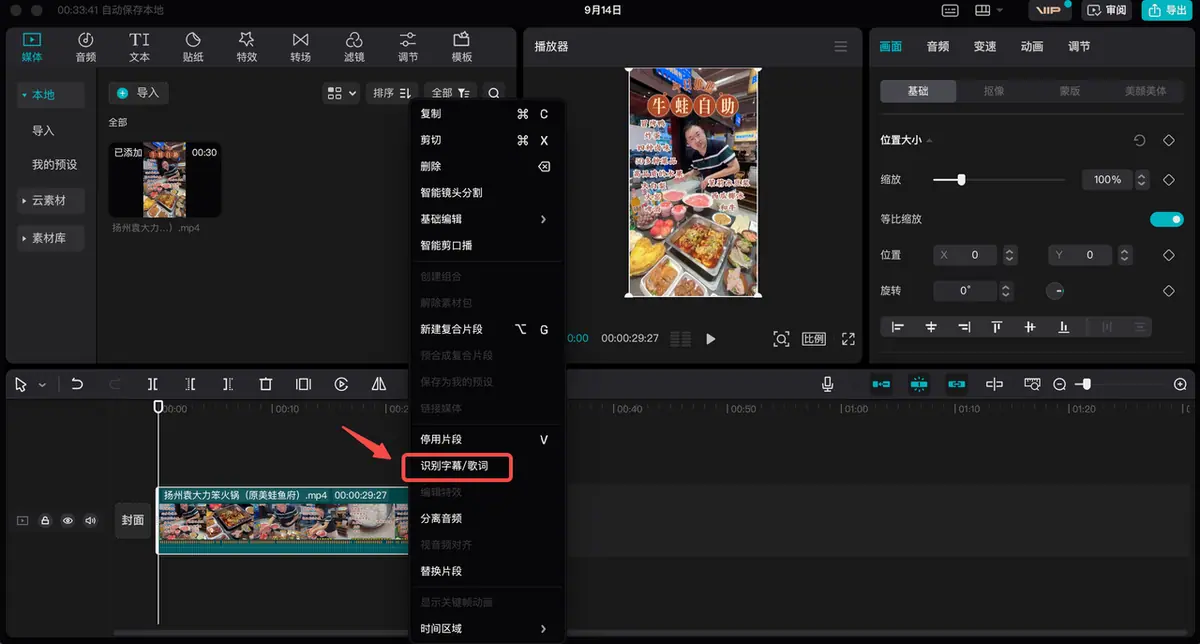Click the timeline zoom slider handle
The height and width of the screenshot is (644, 1200).
(x=1087, y=384)
